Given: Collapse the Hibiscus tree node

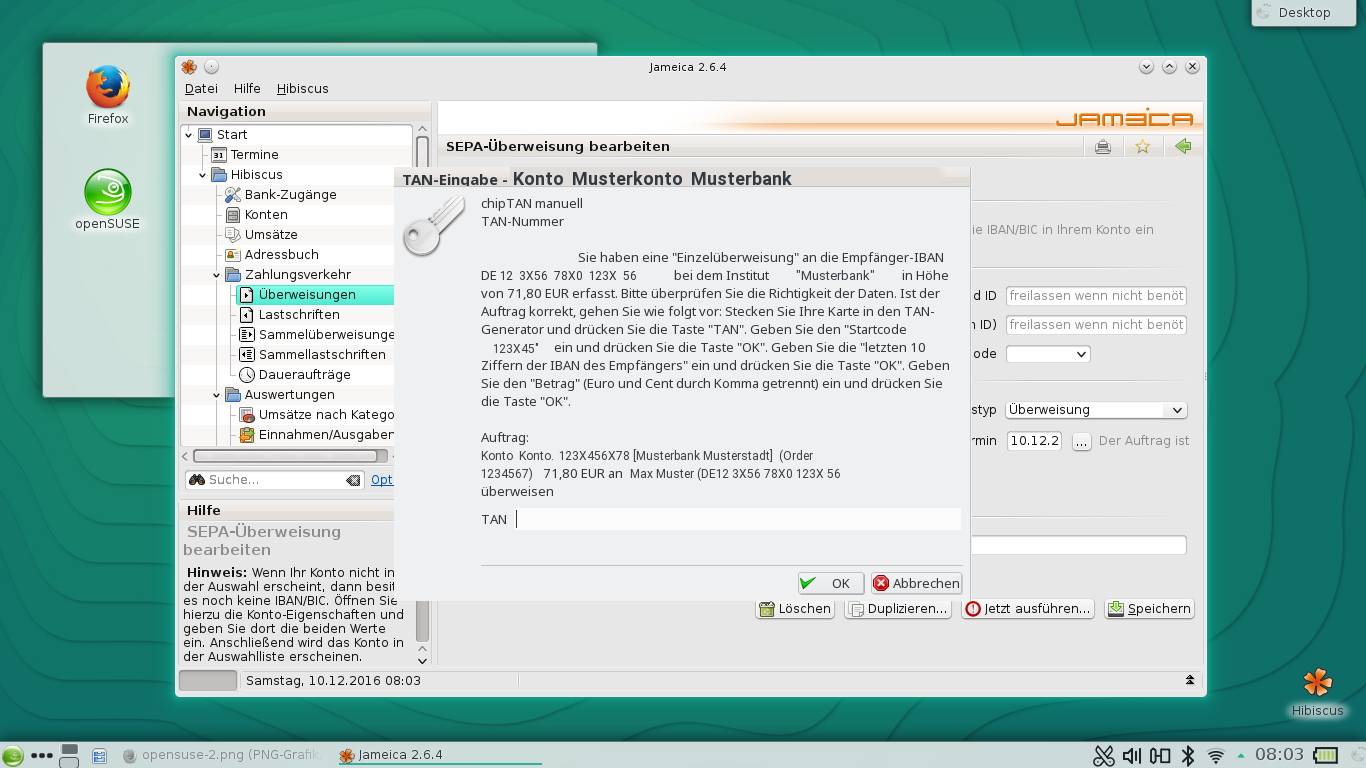Looking at the screenshot, I should 202,175.
